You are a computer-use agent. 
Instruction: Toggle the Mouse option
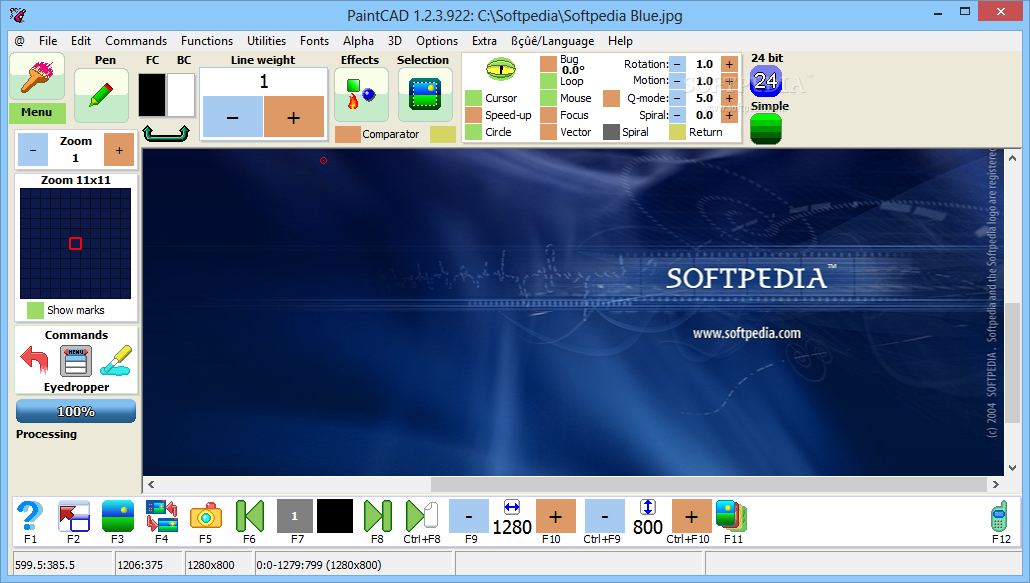(549, 98)
